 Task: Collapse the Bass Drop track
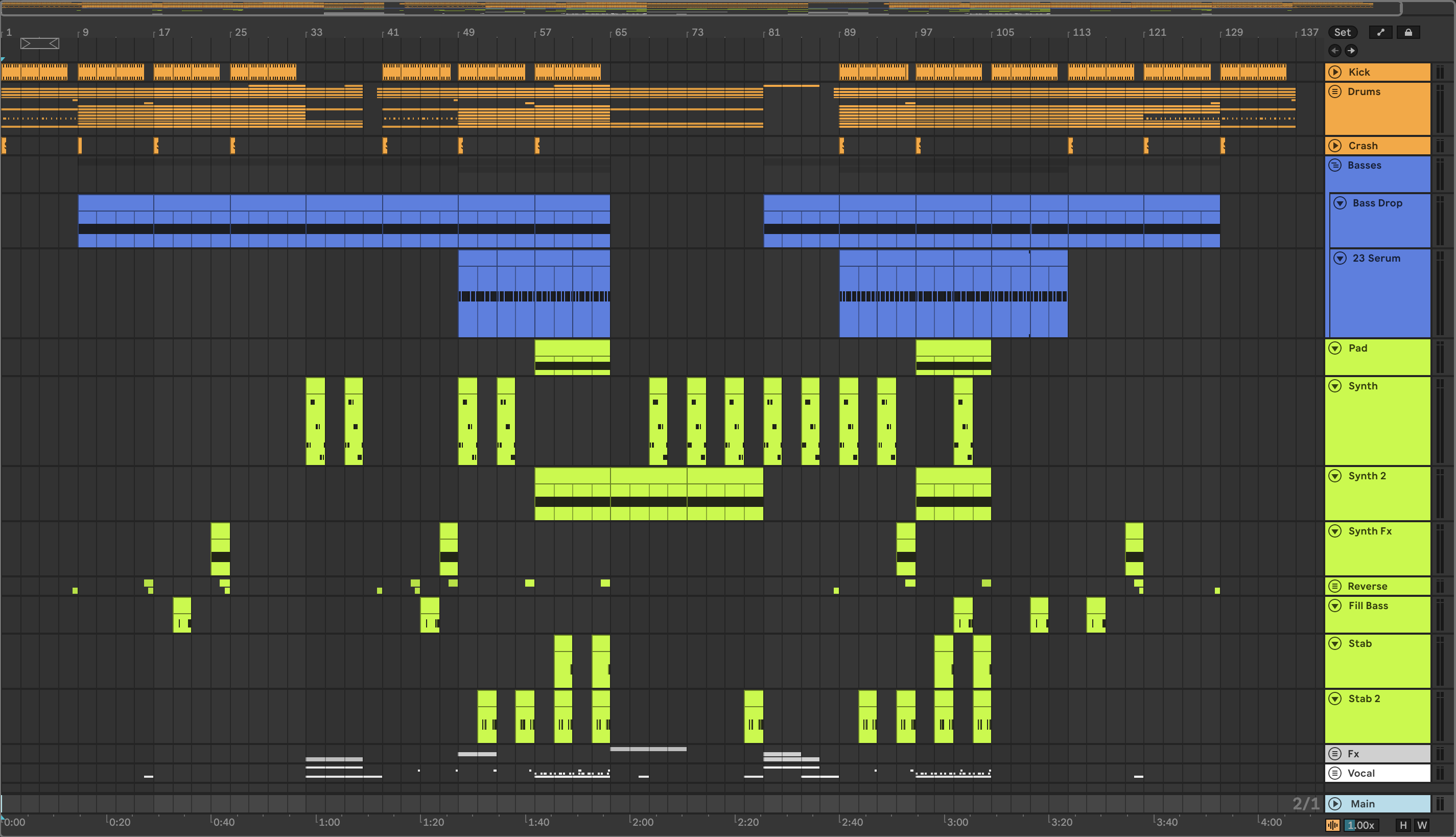[1340, 203]
